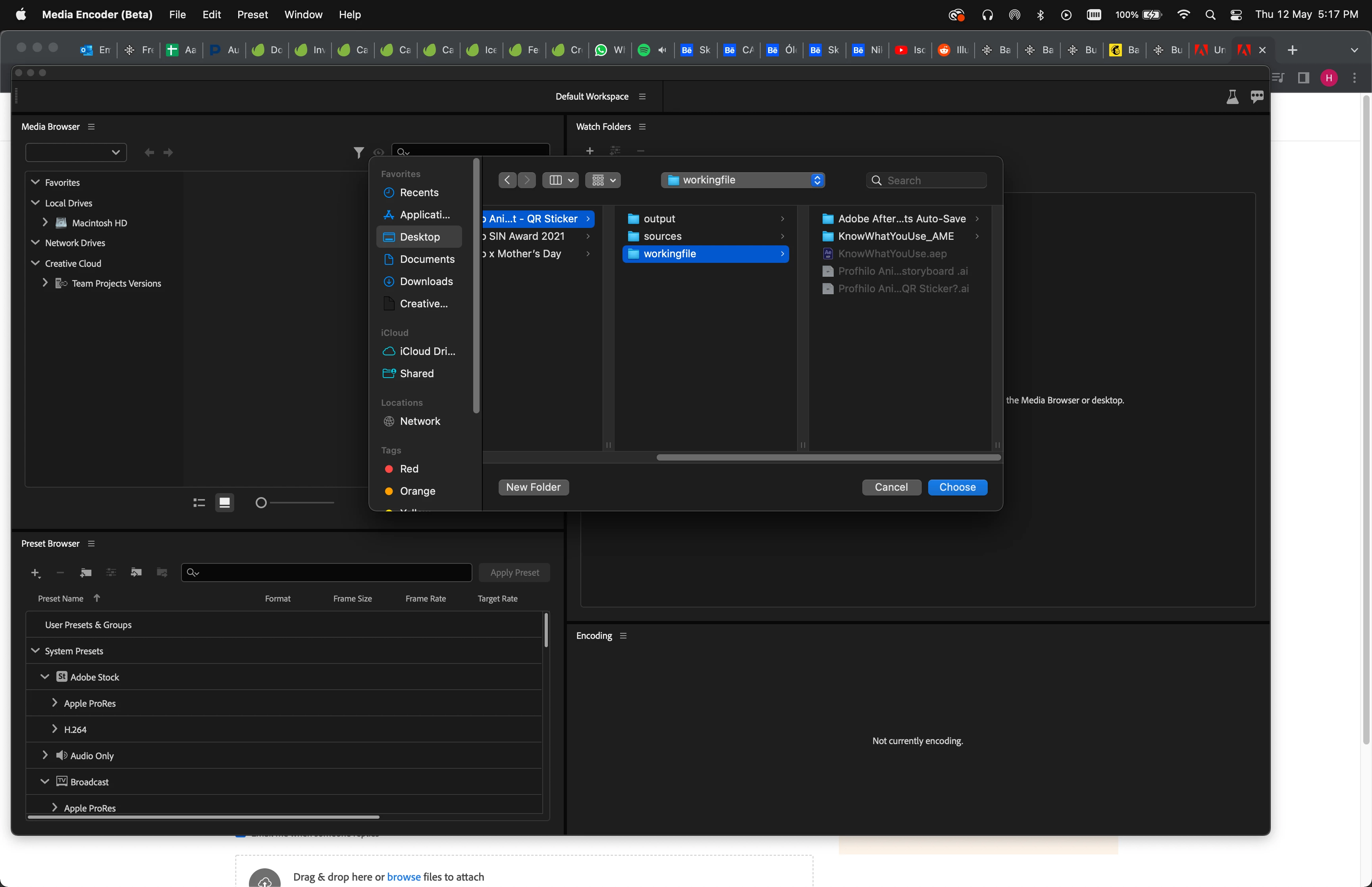
Task: Click the import presets icon
Action: pos(137,573)
